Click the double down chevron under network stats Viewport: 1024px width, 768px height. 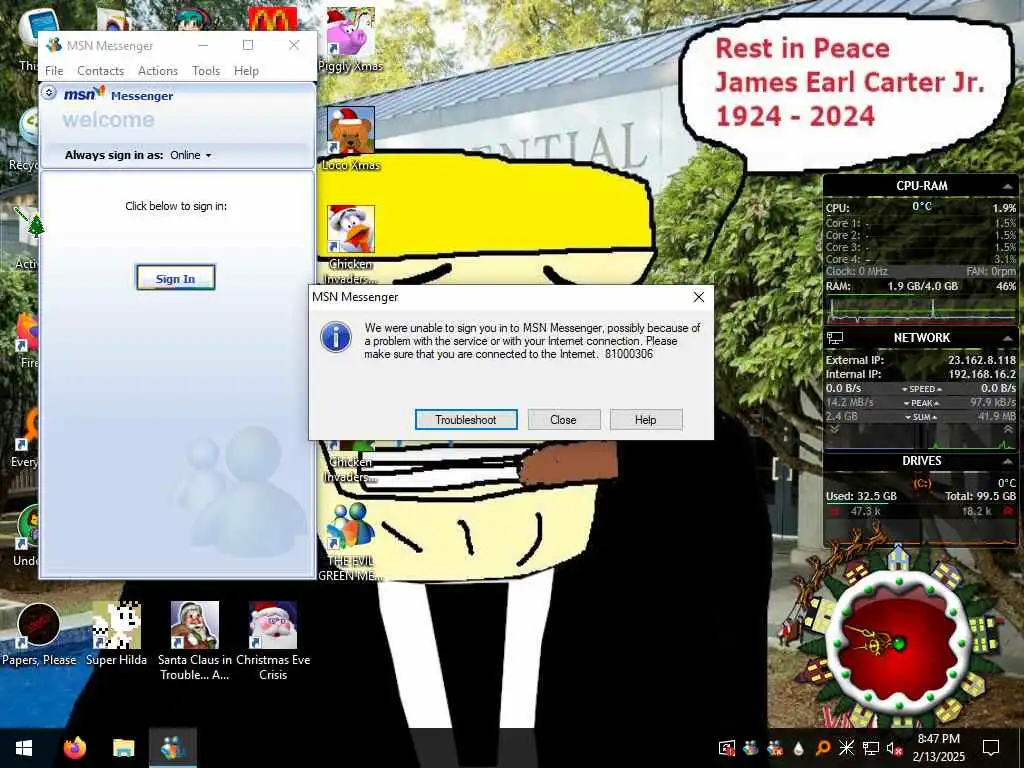point(834,430)
